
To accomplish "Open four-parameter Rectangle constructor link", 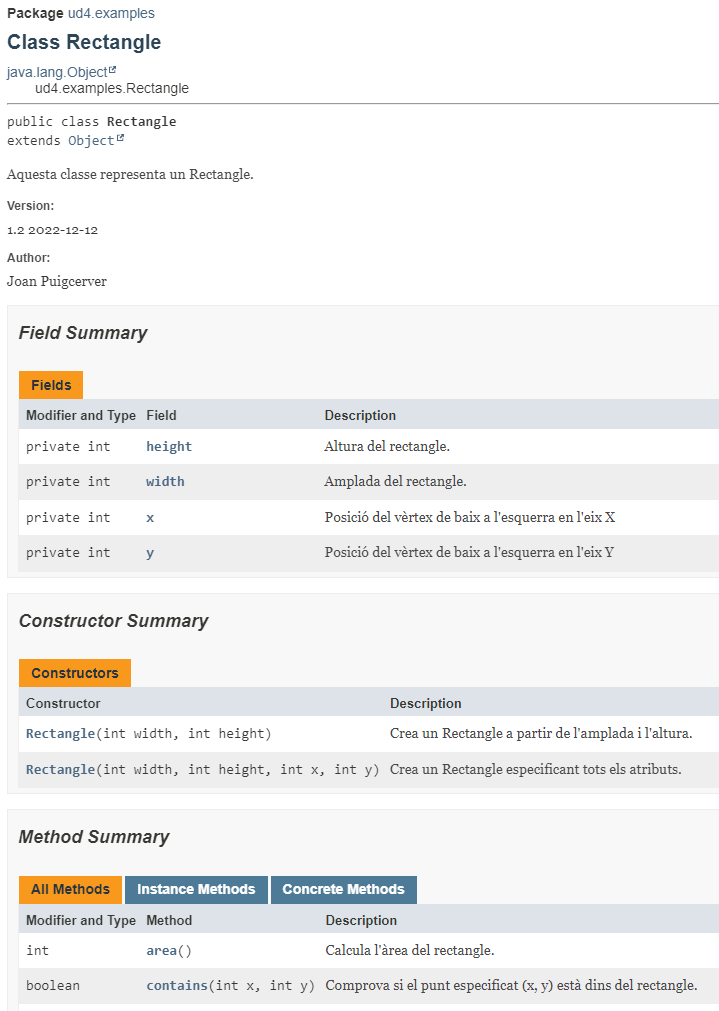I will (61, 769).
